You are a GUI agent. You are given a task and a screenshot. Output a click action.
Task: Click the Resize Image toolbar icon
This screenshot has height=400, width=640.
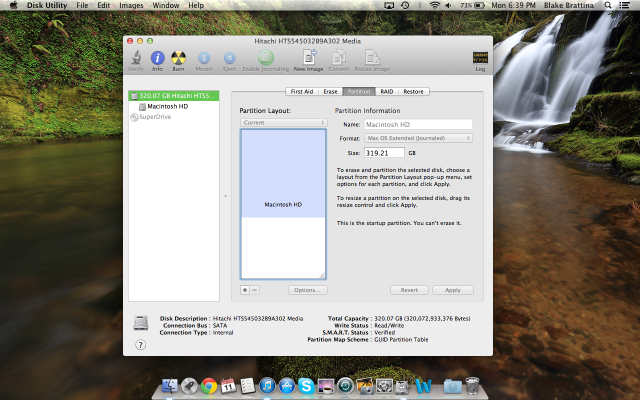[x=372, y=58]
